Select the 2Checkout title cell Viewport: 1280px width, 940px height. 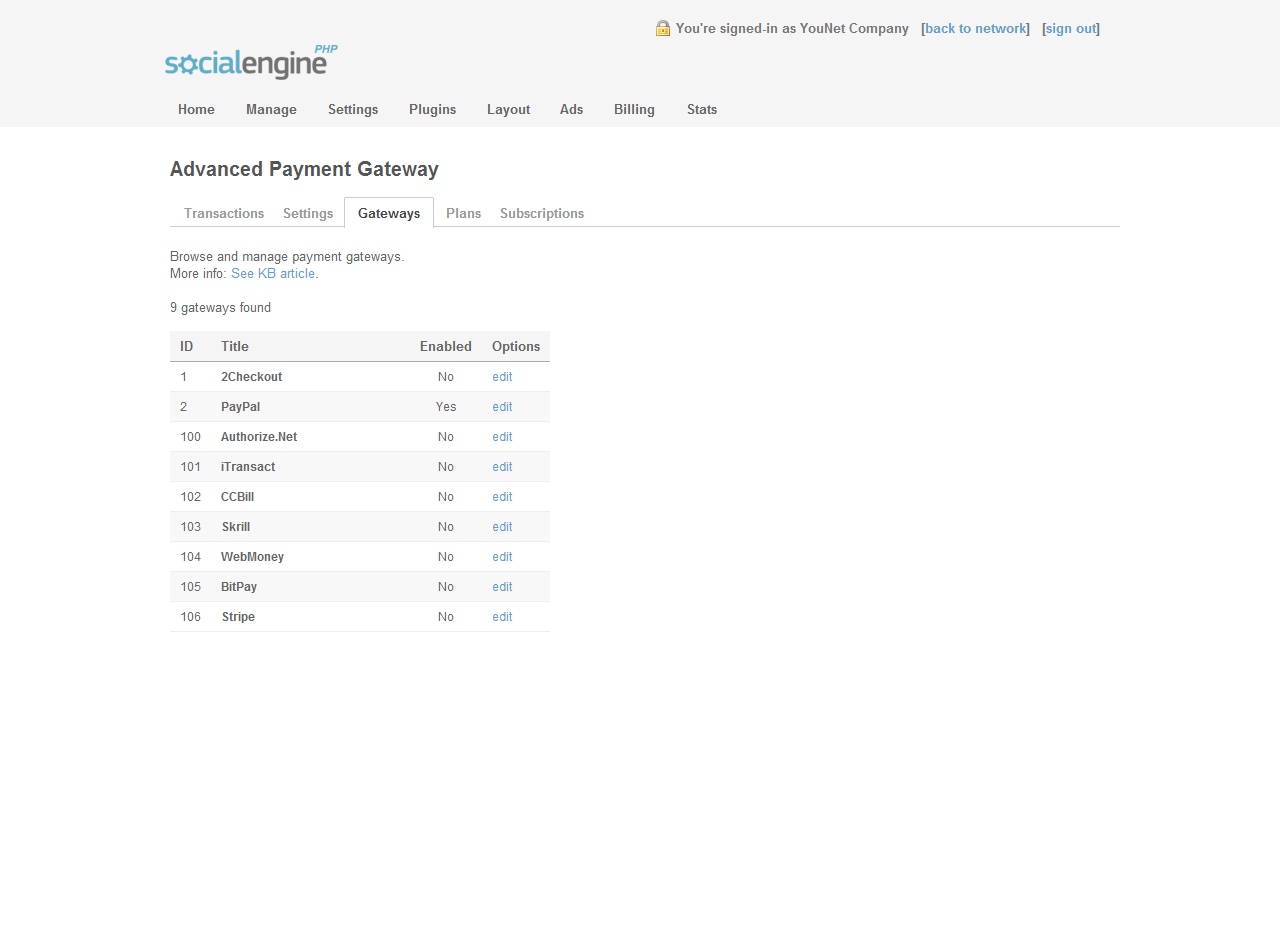pyautogui.click(x=251, y=377)
